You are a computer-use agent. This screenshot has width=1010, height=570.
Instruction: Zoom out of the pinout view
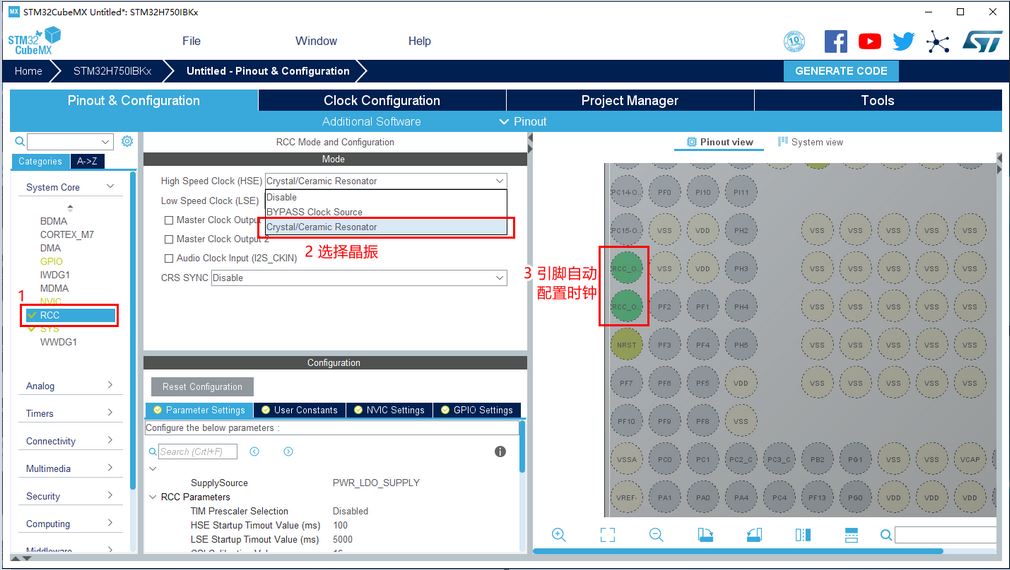coord(656,535)
